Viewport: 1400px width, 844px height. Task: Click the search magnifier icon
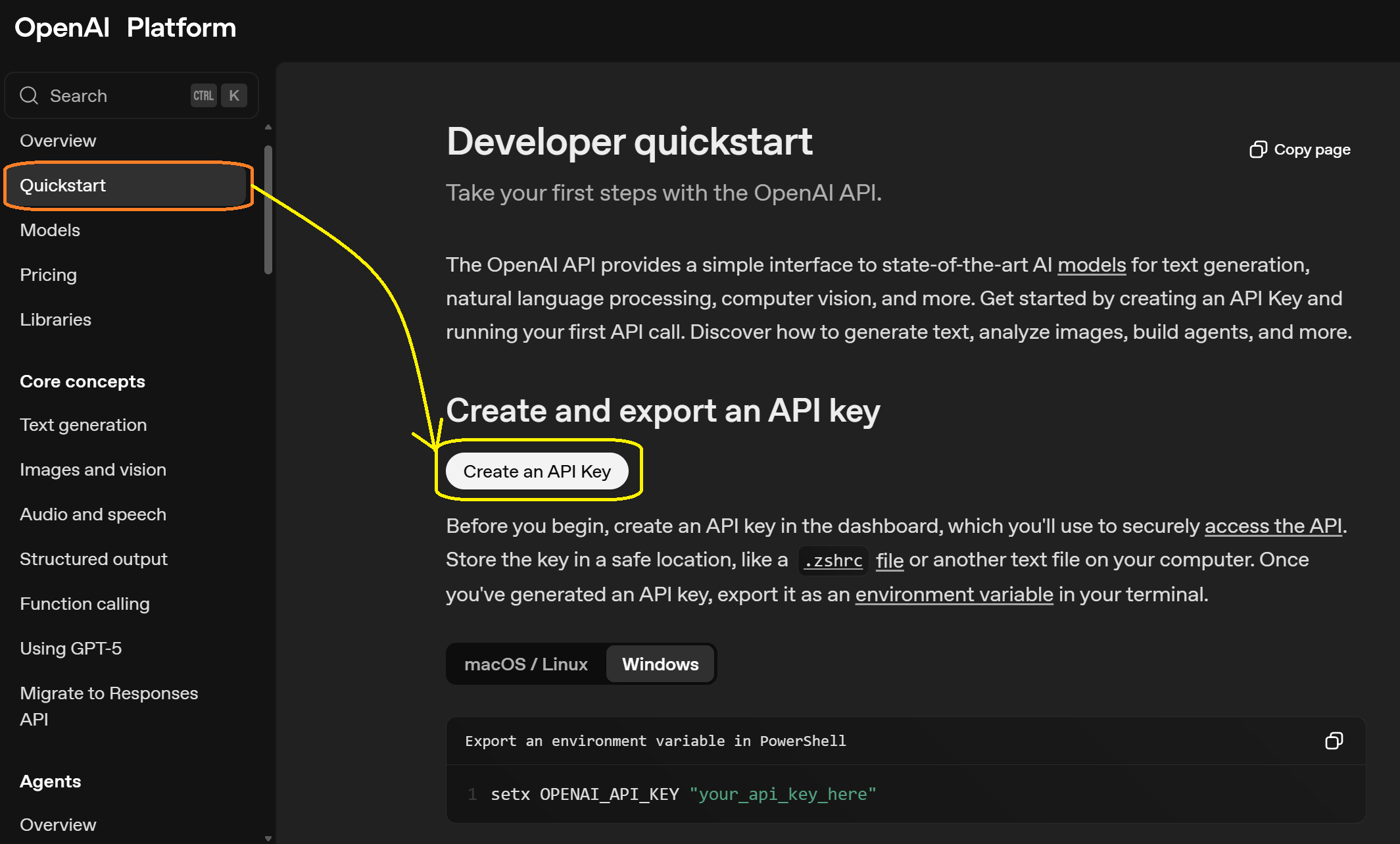[29, 95]
